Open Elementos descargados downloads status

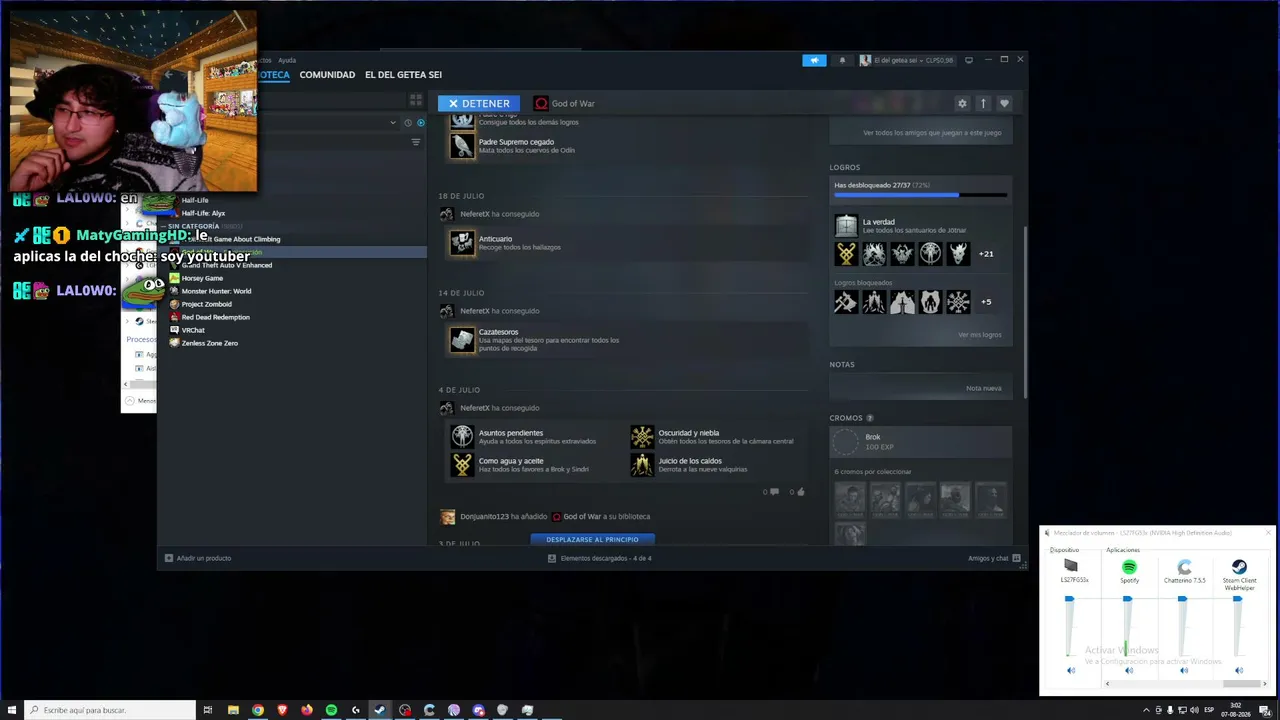point(600,558)
